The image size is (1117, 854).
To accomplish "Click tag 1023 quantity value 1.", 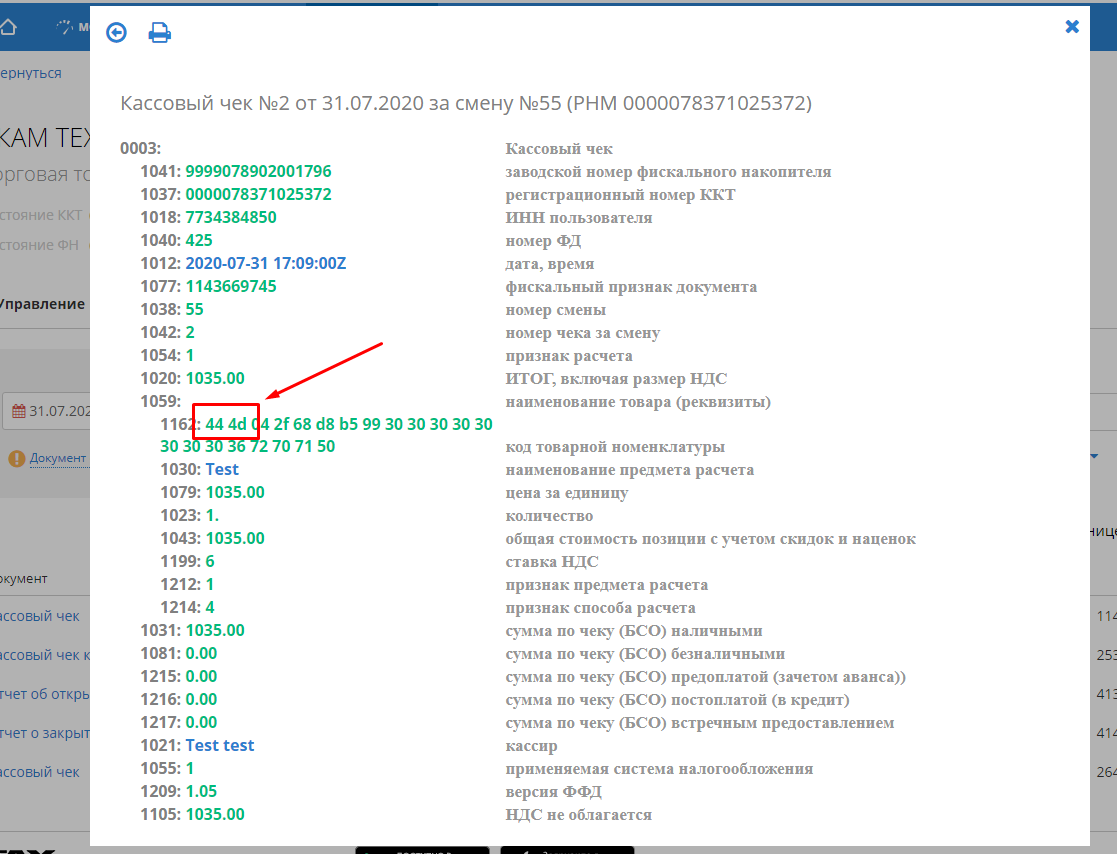I will pos(212,515).
